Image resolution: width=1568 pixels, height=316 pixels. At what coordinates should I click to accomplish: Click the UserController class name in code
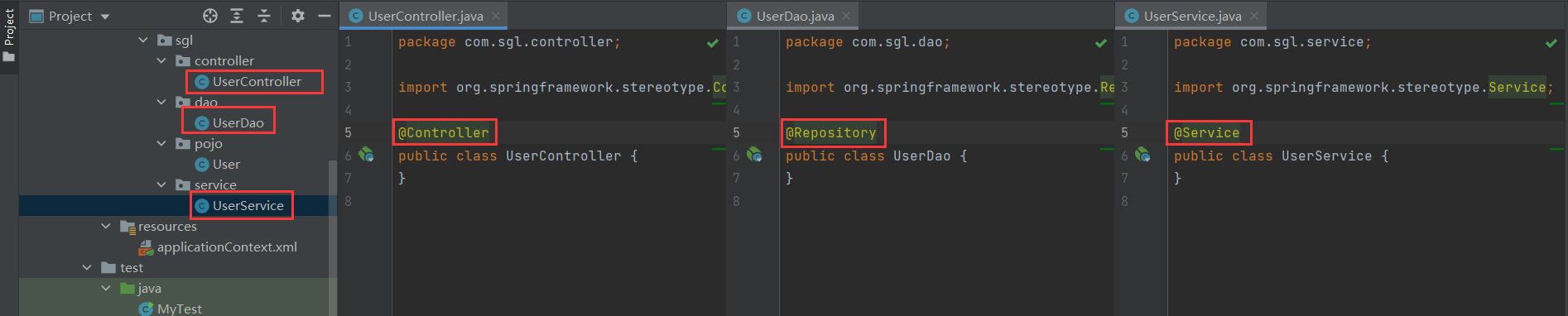(x=564, y=156)
